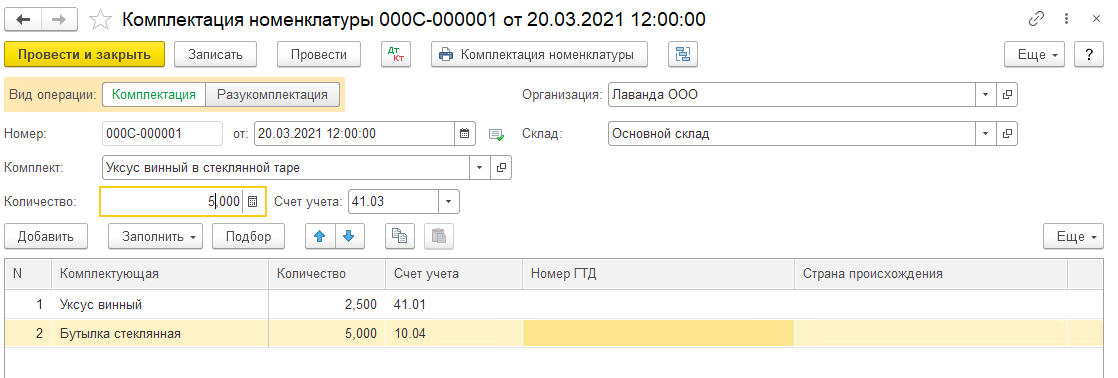1118x378 pixels.
Task: Open document structure (related documents) icon
Action: (x=683, y=54)
